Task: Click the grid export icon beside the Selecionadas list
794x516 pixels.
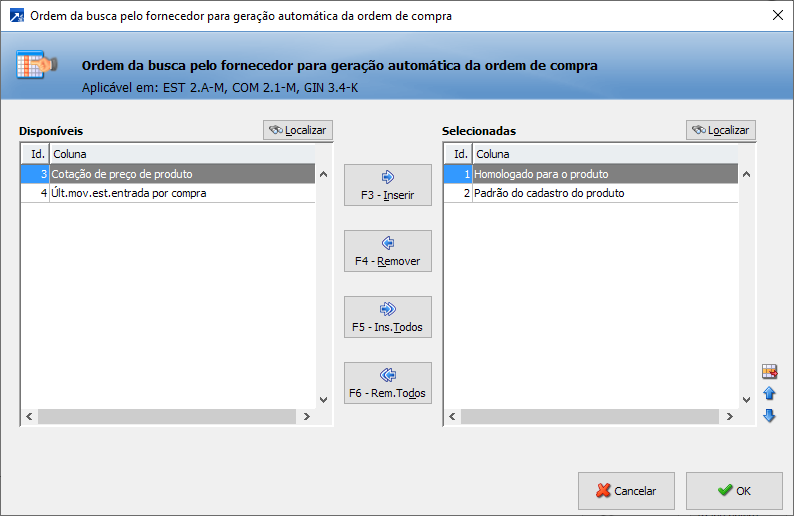Action: pos(769,371)
